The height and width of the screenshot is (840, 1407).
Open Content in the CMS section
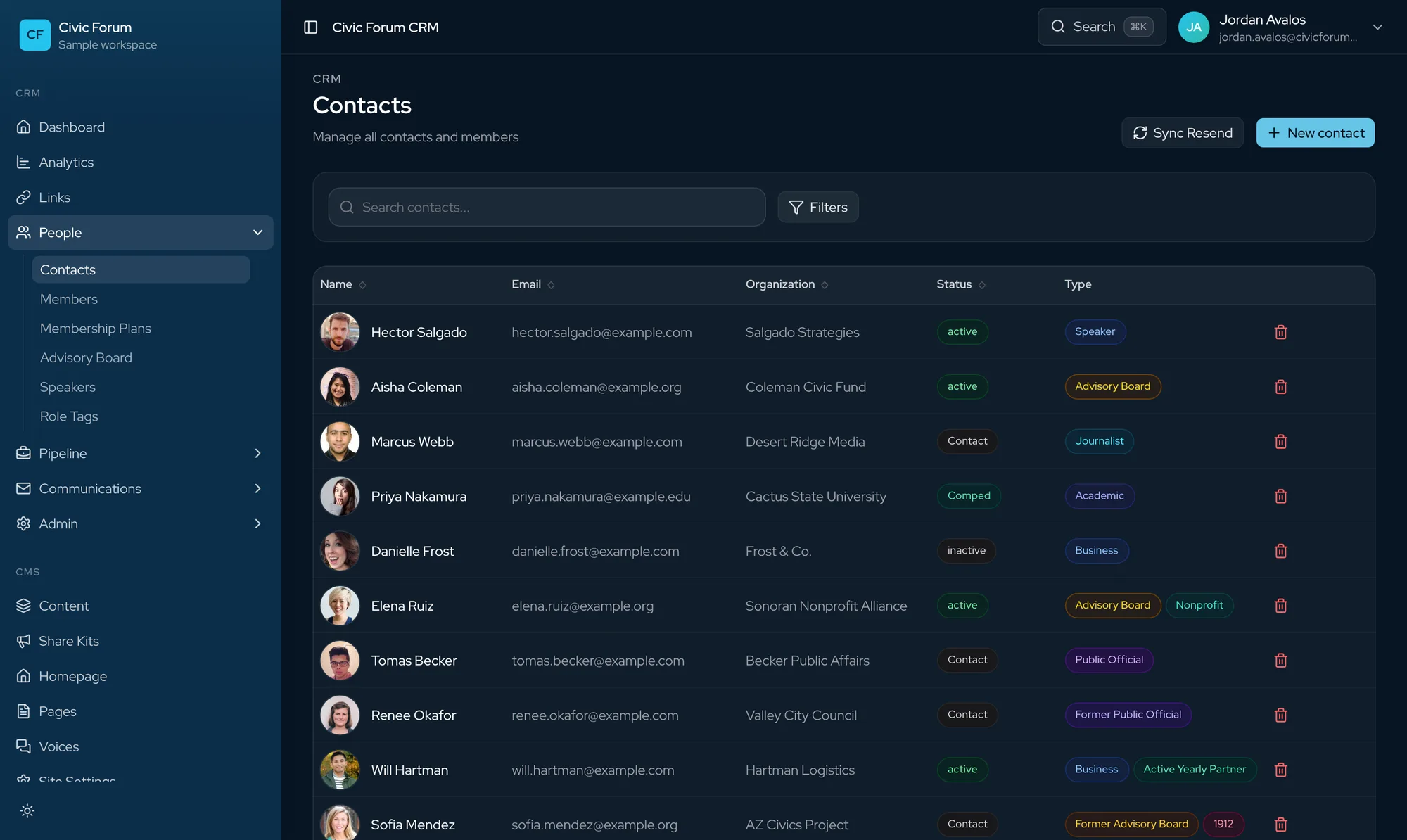pyautogui.click(x=141, y=606)
